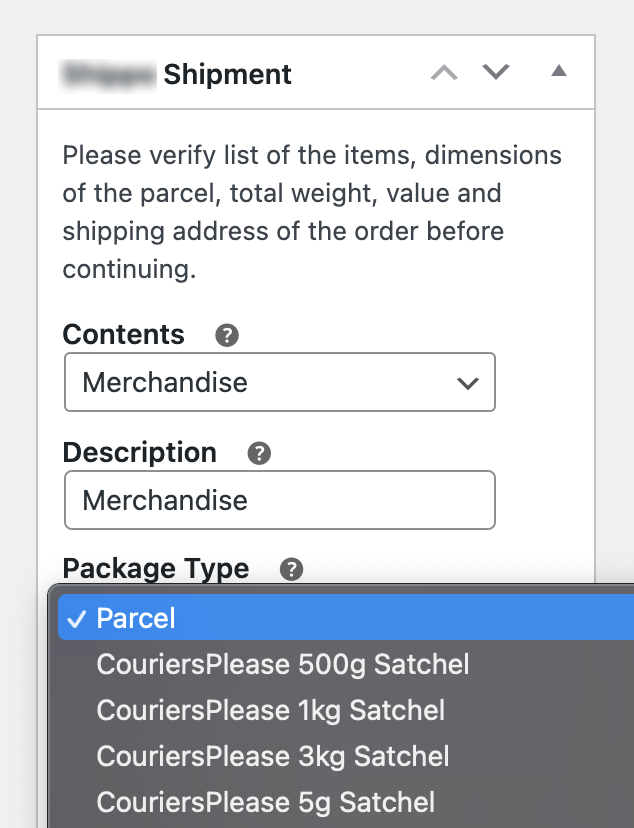Click the checkmark beside Parcel
Viewport: 634px width, 828px height.
pyautogui.click(x=77, y=618)
